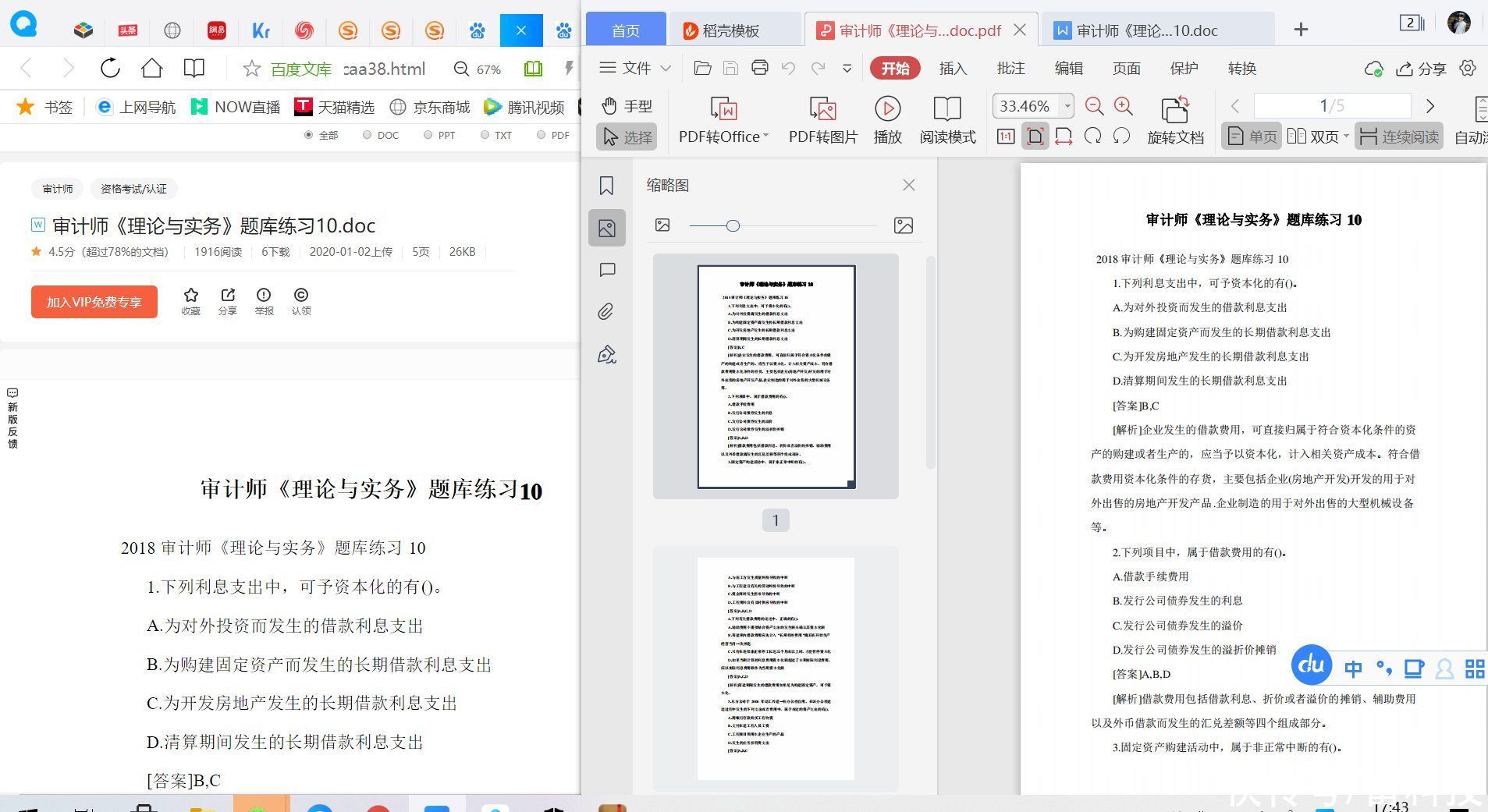Image resolution: width=1488 pixels, height=812 pixels.
Task: Rotate document (旋转文档)
Action: coord(1175,120)
